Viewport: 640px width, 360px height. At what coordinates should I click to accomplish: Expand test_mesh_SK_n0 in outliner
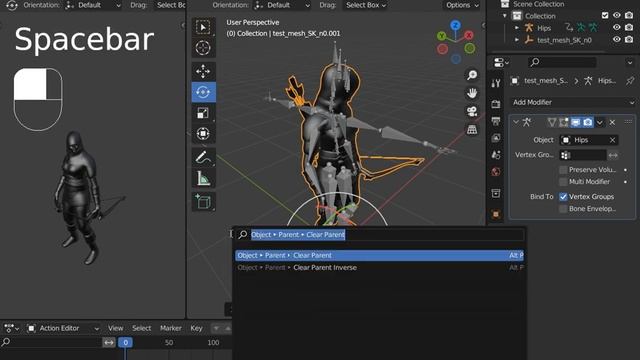coord(517,40)
